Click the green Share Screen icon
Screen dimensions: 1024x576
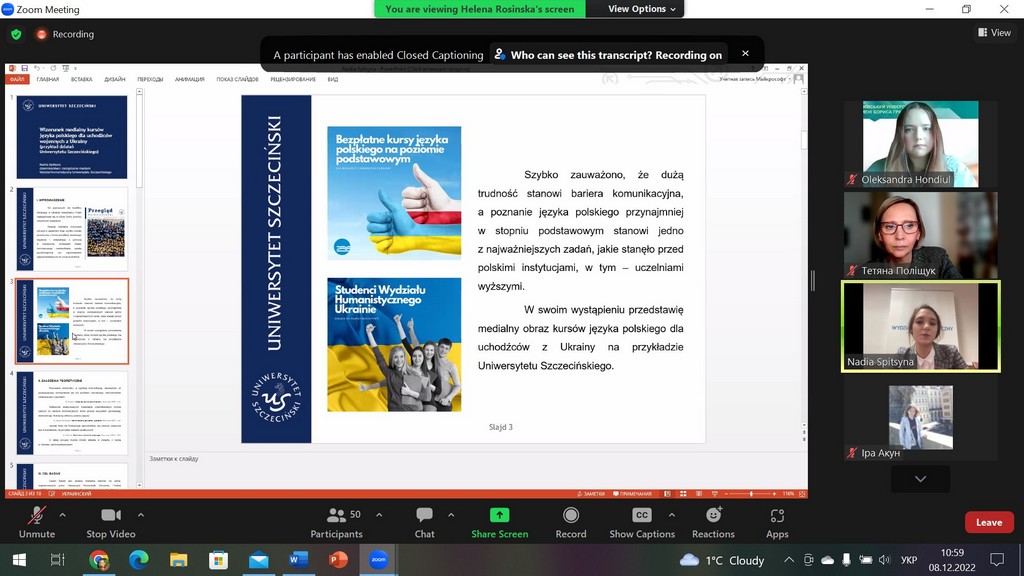tap(499, 521)
